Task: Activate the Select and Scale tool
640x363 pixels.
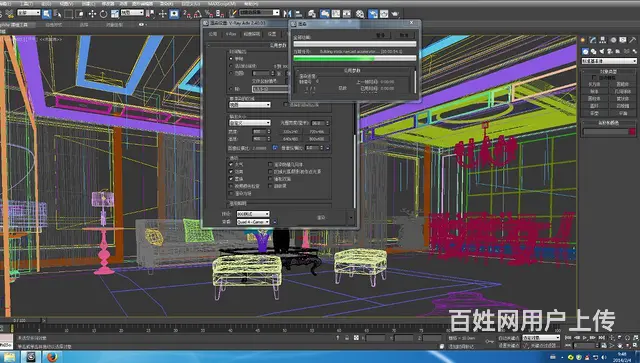Action: [115, 14]
